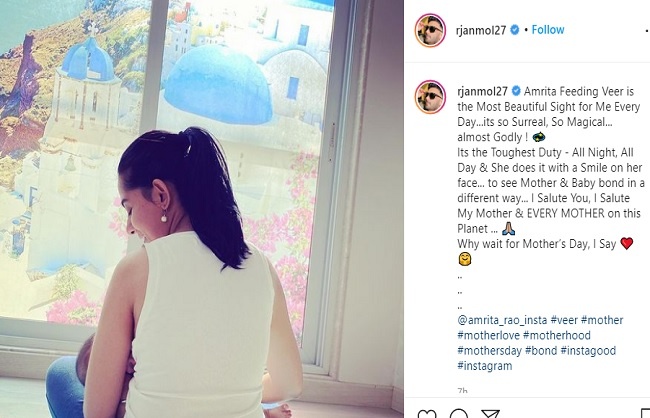This screenshot has width=650, height=418.
Task: Open the #instagood hashtag
Action: pos(588,351)
